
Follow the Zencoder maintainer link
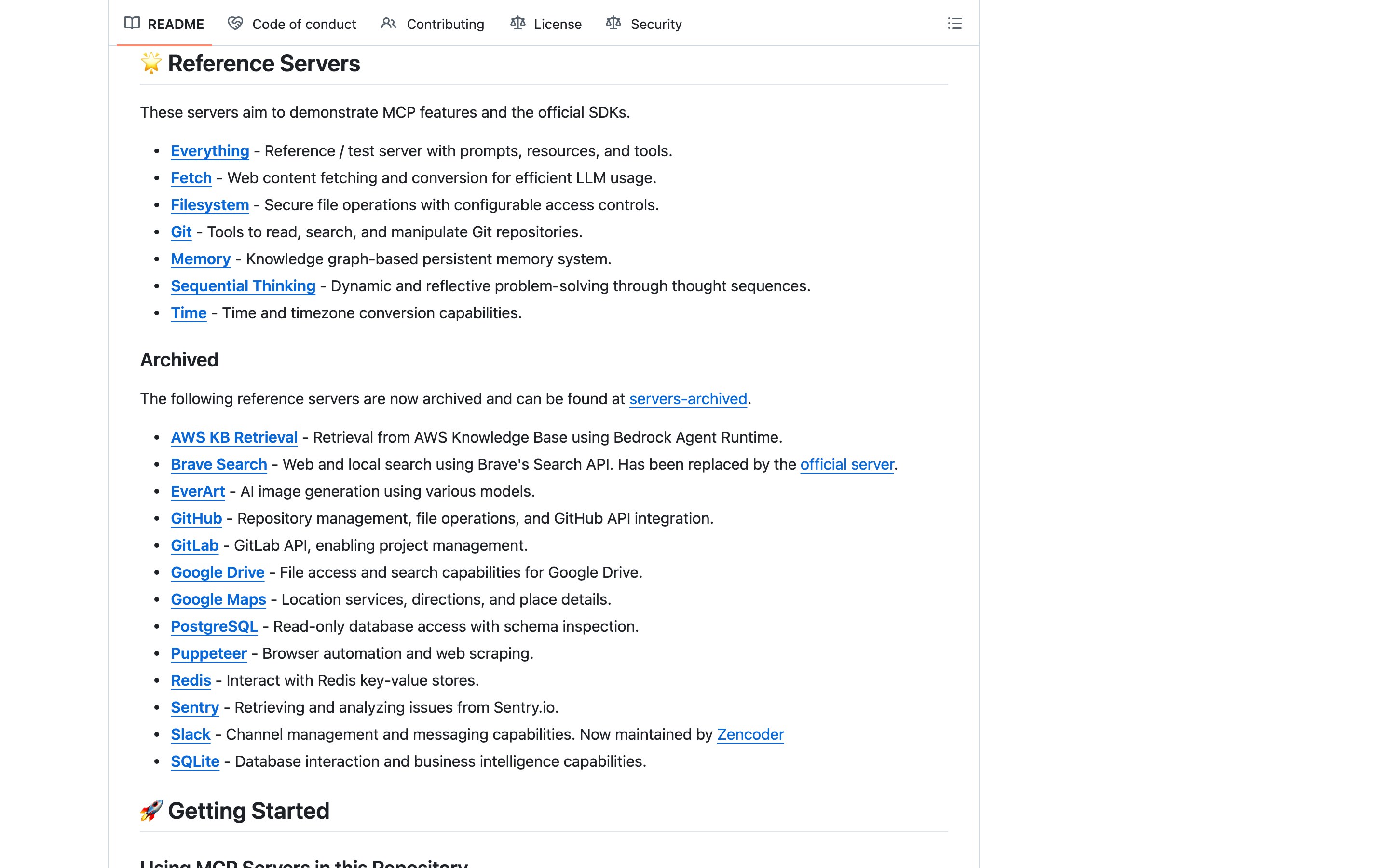[750, 734]
